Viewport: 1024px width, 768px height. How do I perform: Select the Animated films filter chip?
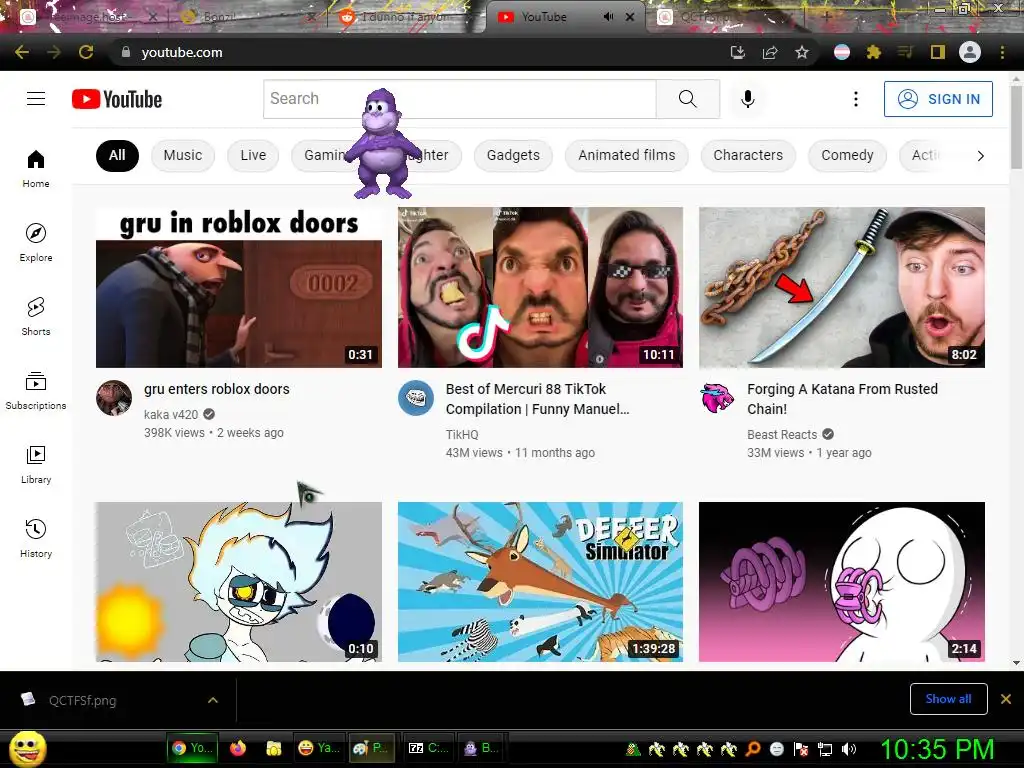pyautogui.click(x=627, y=155)
